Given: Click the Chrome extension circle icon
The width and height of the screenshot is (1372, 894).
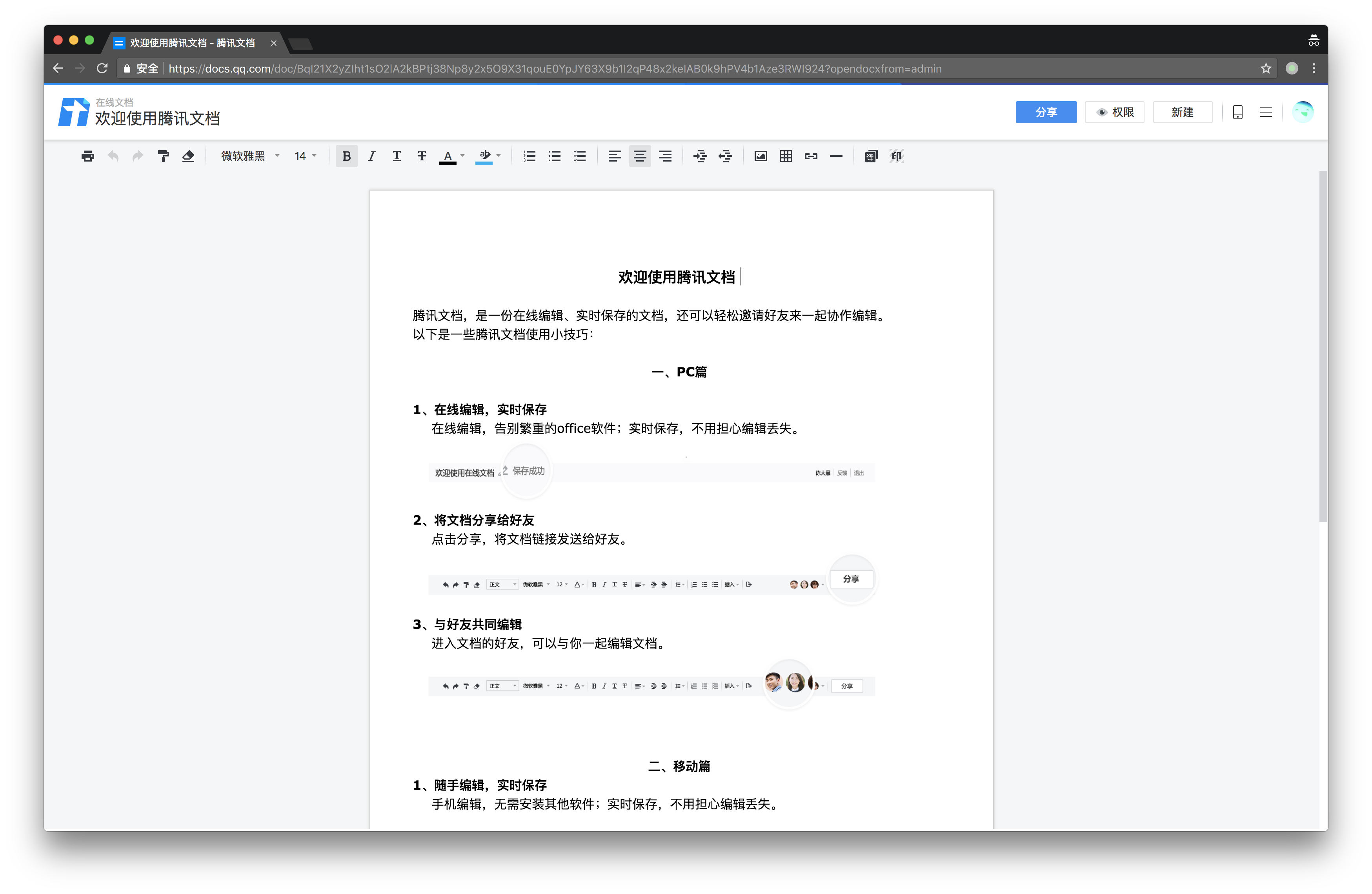Looking at the screenshot, I should click(x=1292, y=69).
